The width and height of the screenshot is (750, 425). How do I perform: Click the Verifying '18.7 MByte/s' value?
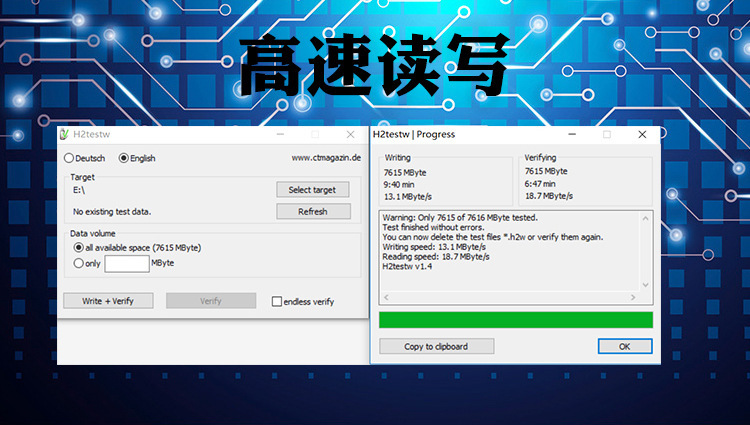[x=549, y=196]
